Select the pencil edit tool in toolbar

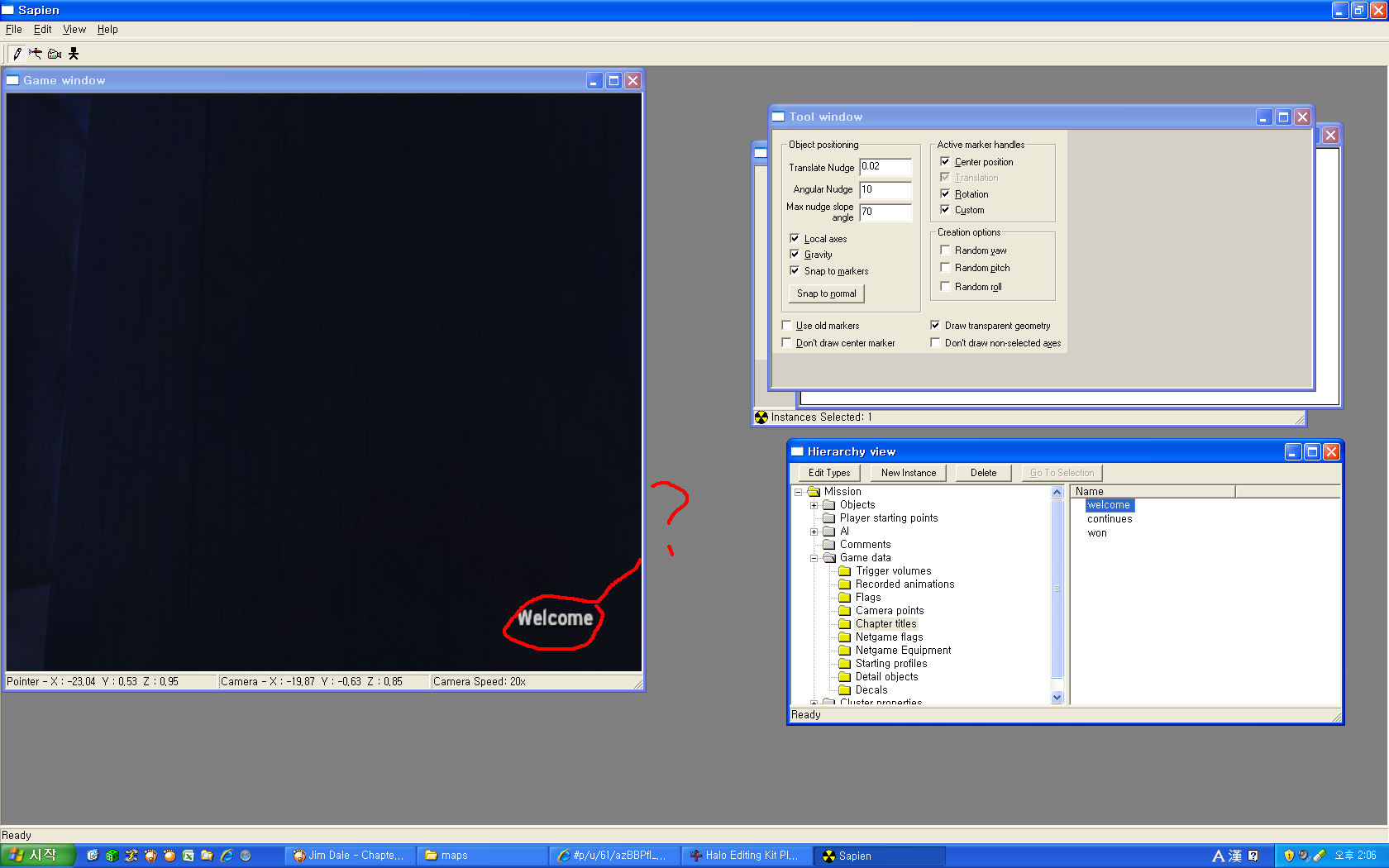click(17, 54)
